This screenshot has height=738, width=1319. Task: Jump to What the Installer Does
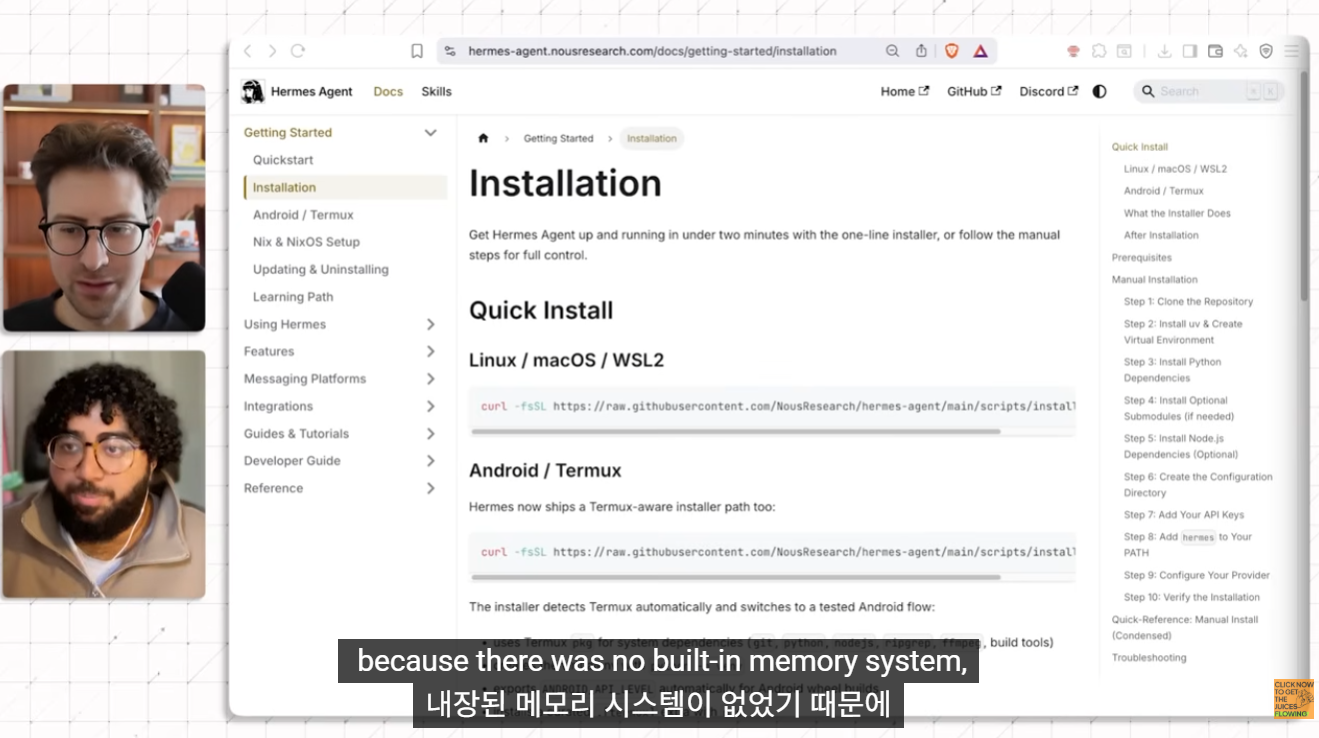tap(1177, 213)
